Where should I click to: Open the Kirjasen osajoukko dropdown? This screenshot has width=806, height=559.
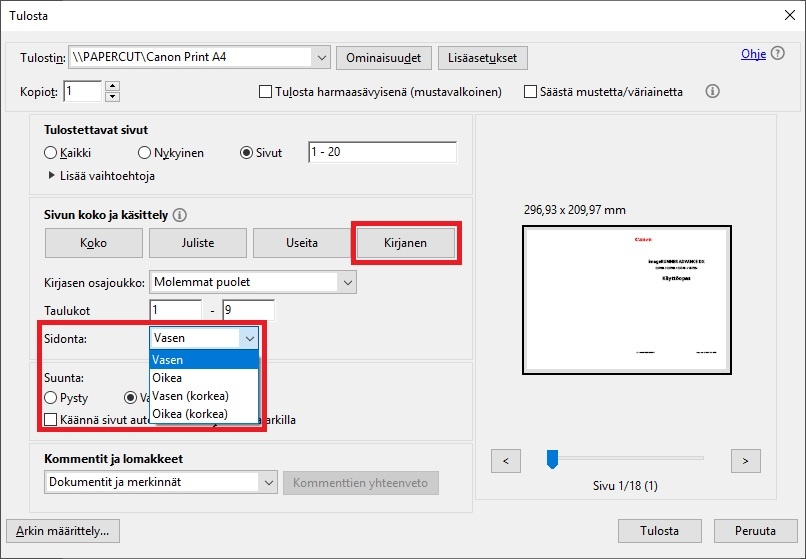(253, 282)
